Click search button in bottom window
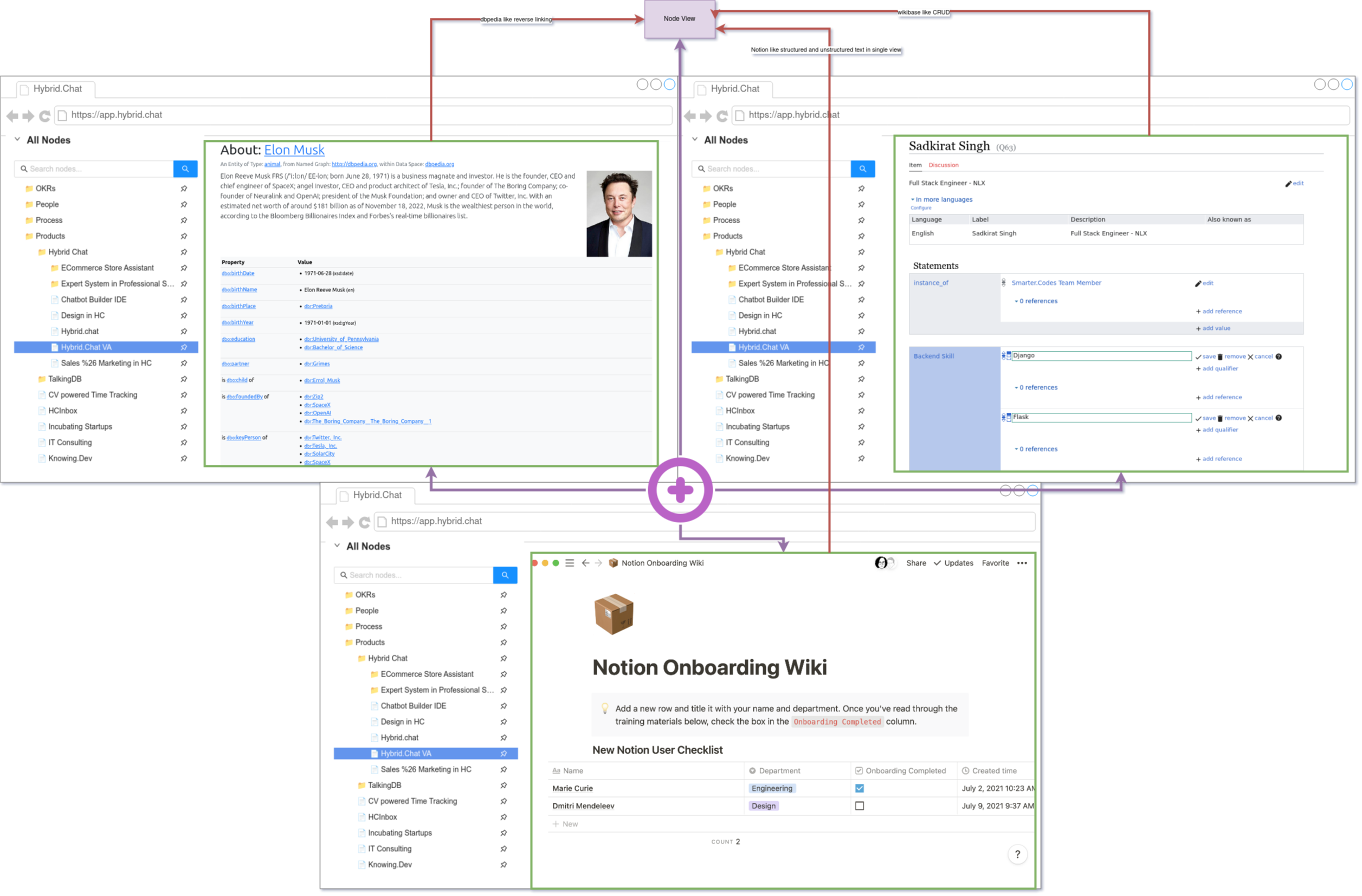Screen dimensions: 1362x896 [505, 575]
